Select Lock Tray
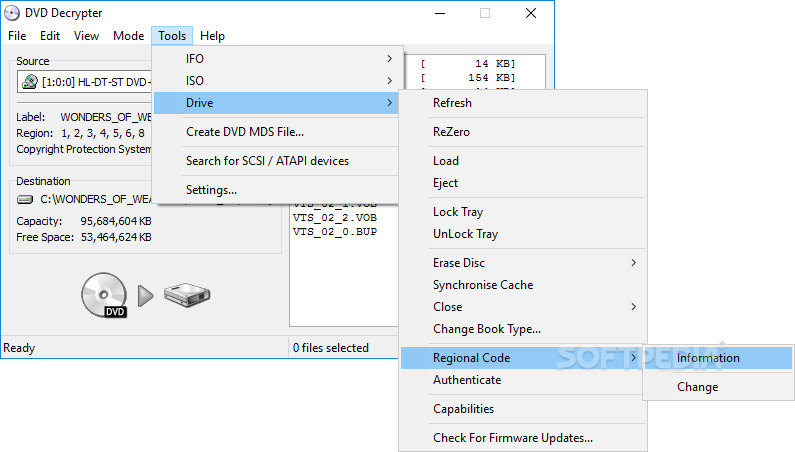The height and width of the screenshot is (452, 795). pos(523,212)
